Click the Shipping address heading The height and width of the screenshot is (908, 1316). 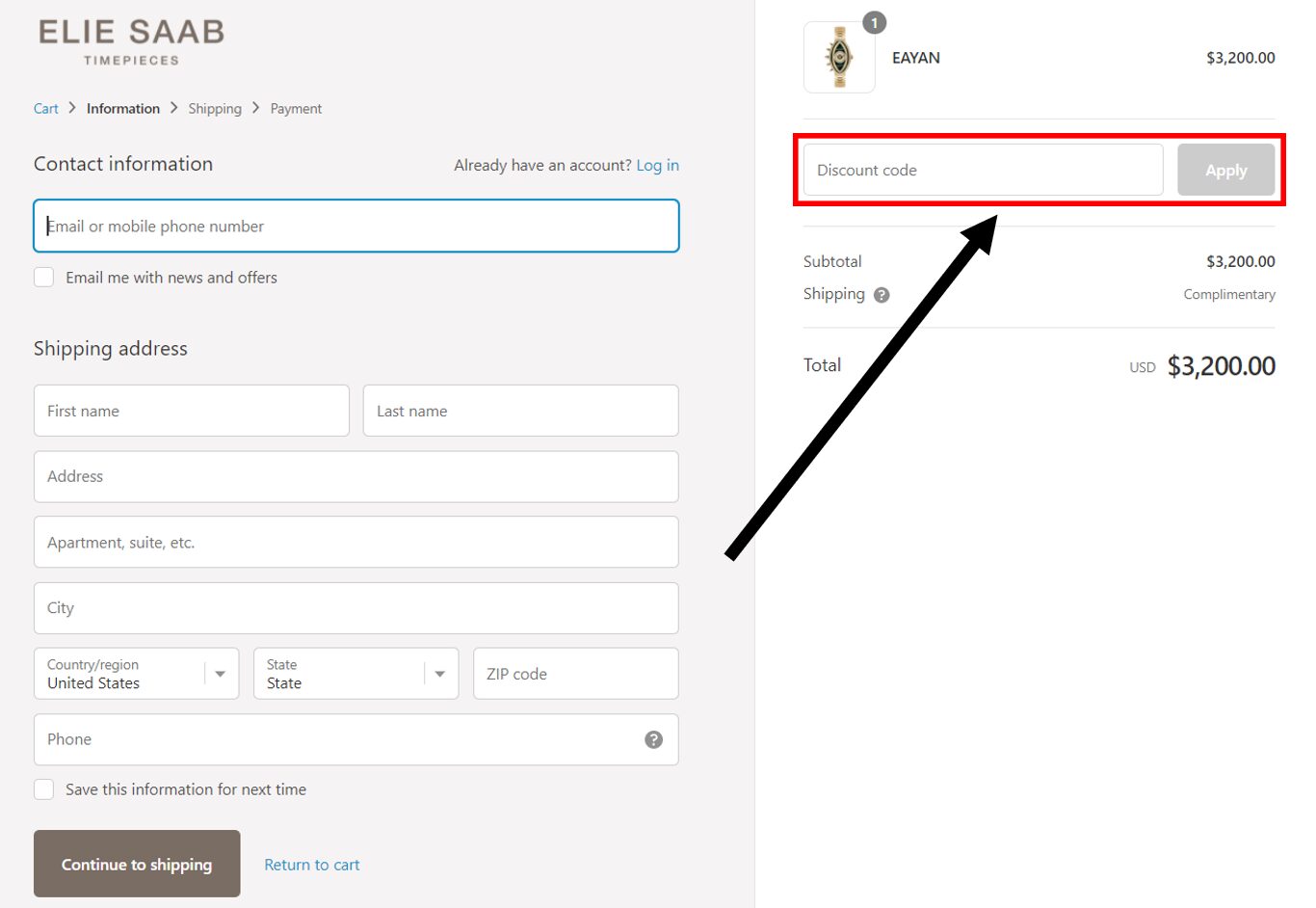point(111,349)
